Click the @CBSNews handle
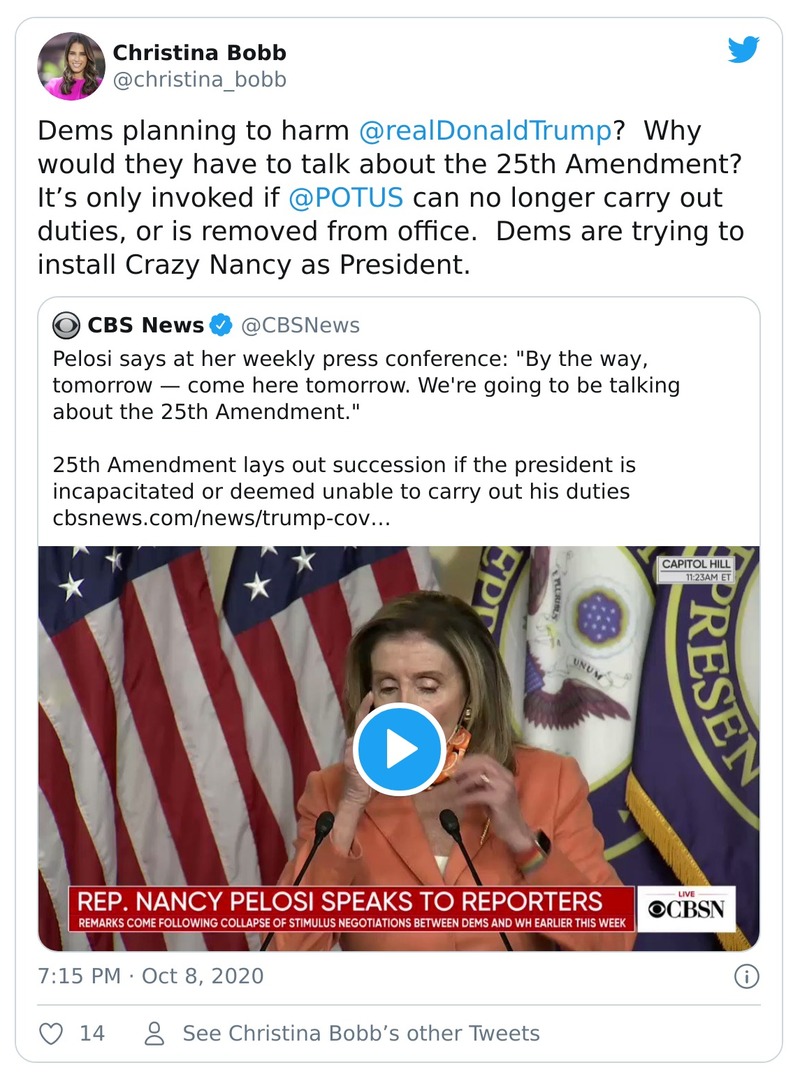This screenshot has height=1079, width=800. point(300,325)
